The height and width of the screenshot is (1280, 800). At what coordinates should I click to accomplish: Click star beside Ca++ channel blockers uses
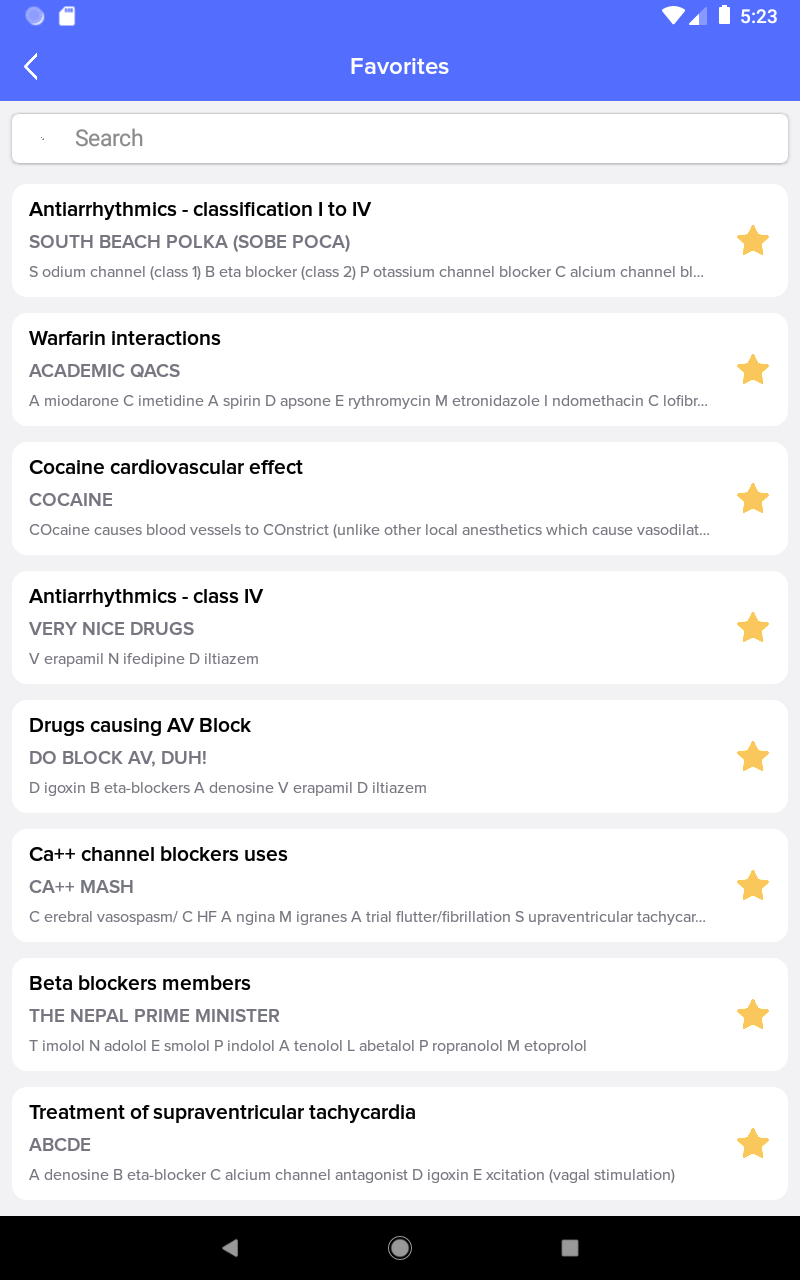752,885
